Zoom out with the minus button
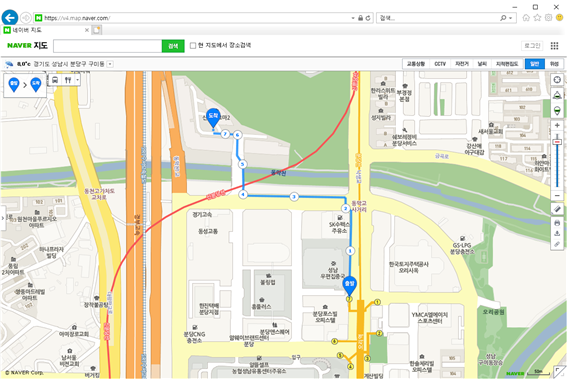The height and width of the screenshot is (383, 567). (557, 196)
